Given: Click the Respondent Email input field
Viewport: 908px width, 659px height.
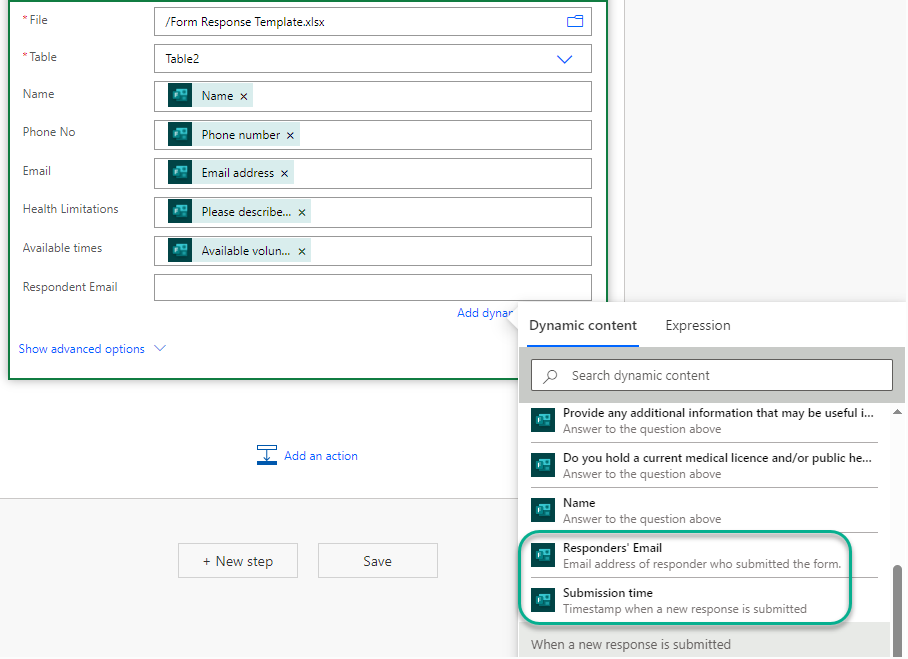Looking at the screenshot, I should [x=372, y=288].
